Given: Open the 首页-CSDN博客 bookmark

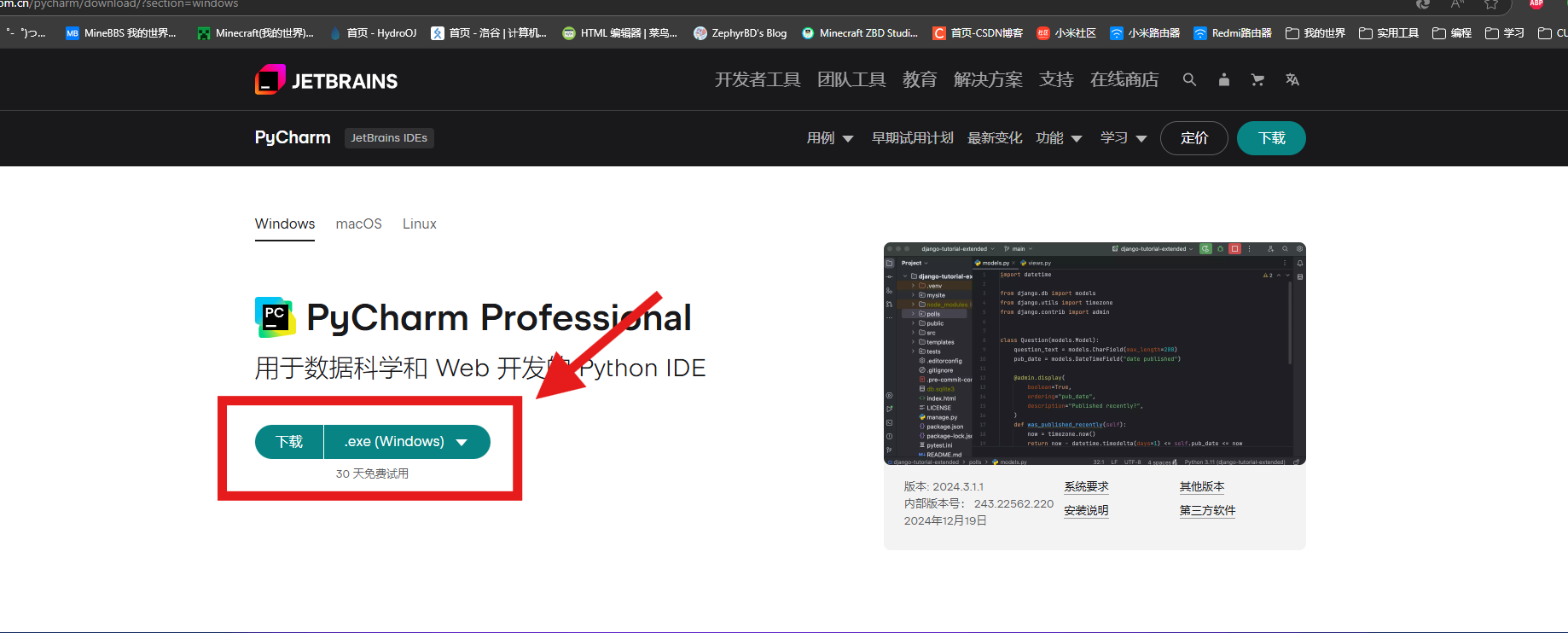Looking at the screenshot, I should coord(978,33).
